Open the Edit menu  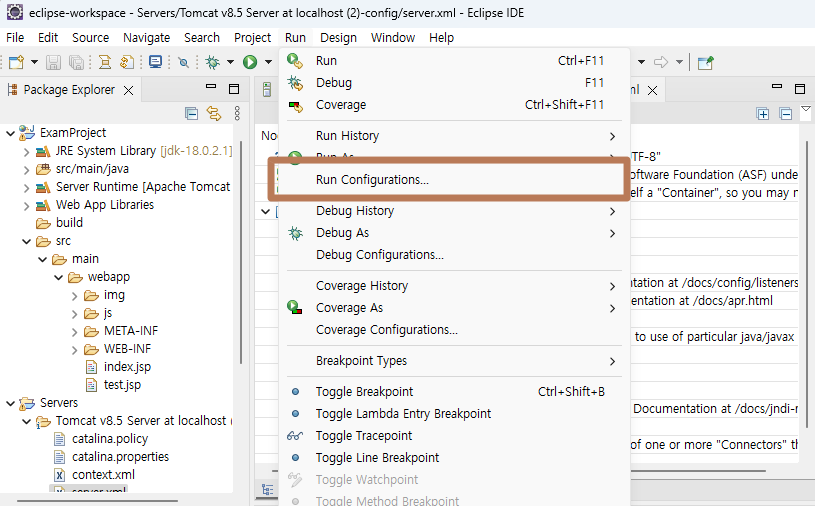point(48,37)
